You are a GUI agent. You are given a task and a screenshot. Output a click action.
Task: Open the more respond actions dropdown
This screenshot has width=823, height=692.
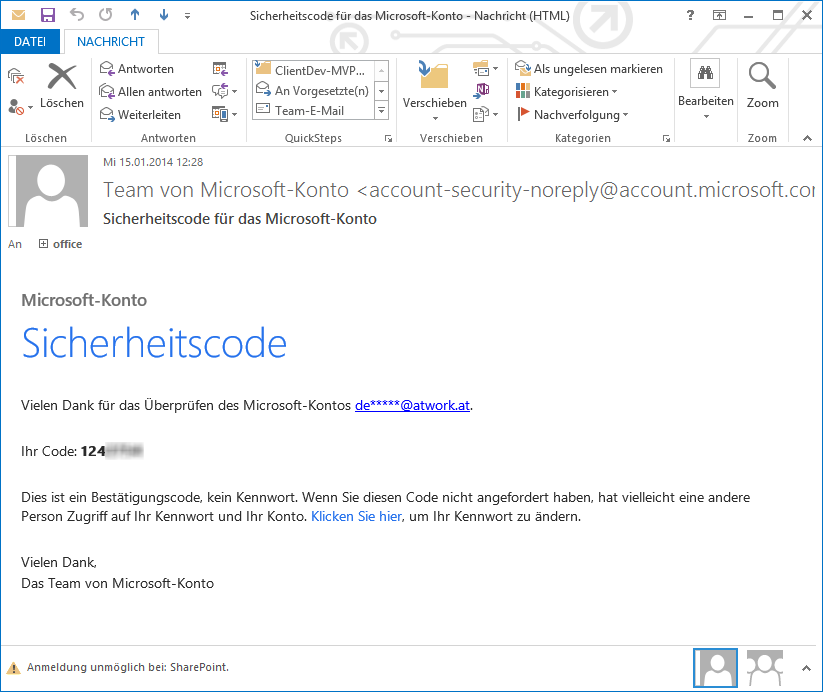tap(225, 114)
